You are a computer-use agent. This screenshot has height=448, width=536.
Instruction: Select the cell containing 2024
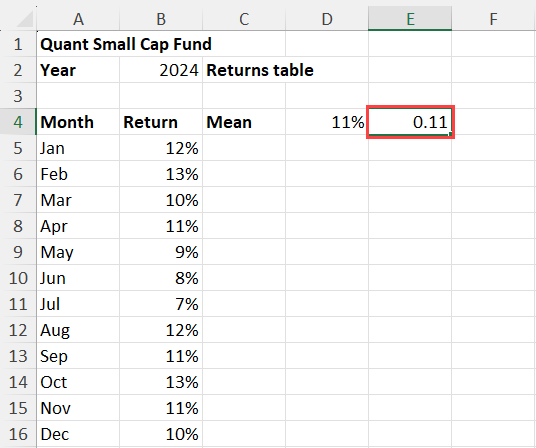(x=161, y=70)
